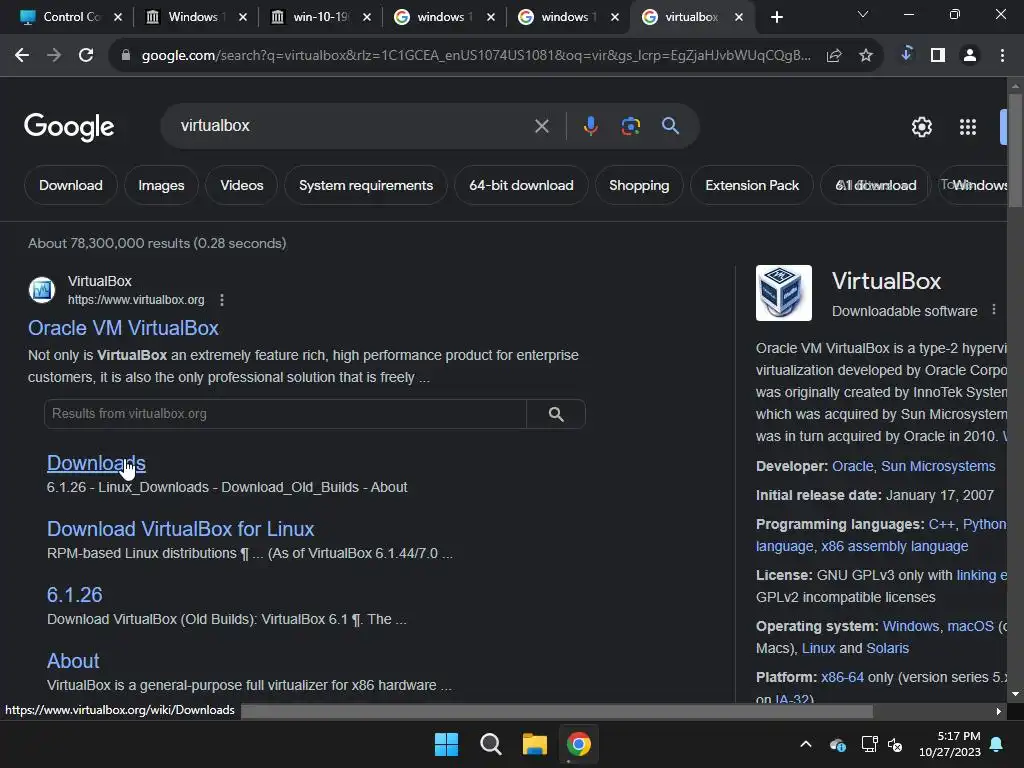
Task: Click the virtualbox.org site search magnifier
Action: click(556, 414)
